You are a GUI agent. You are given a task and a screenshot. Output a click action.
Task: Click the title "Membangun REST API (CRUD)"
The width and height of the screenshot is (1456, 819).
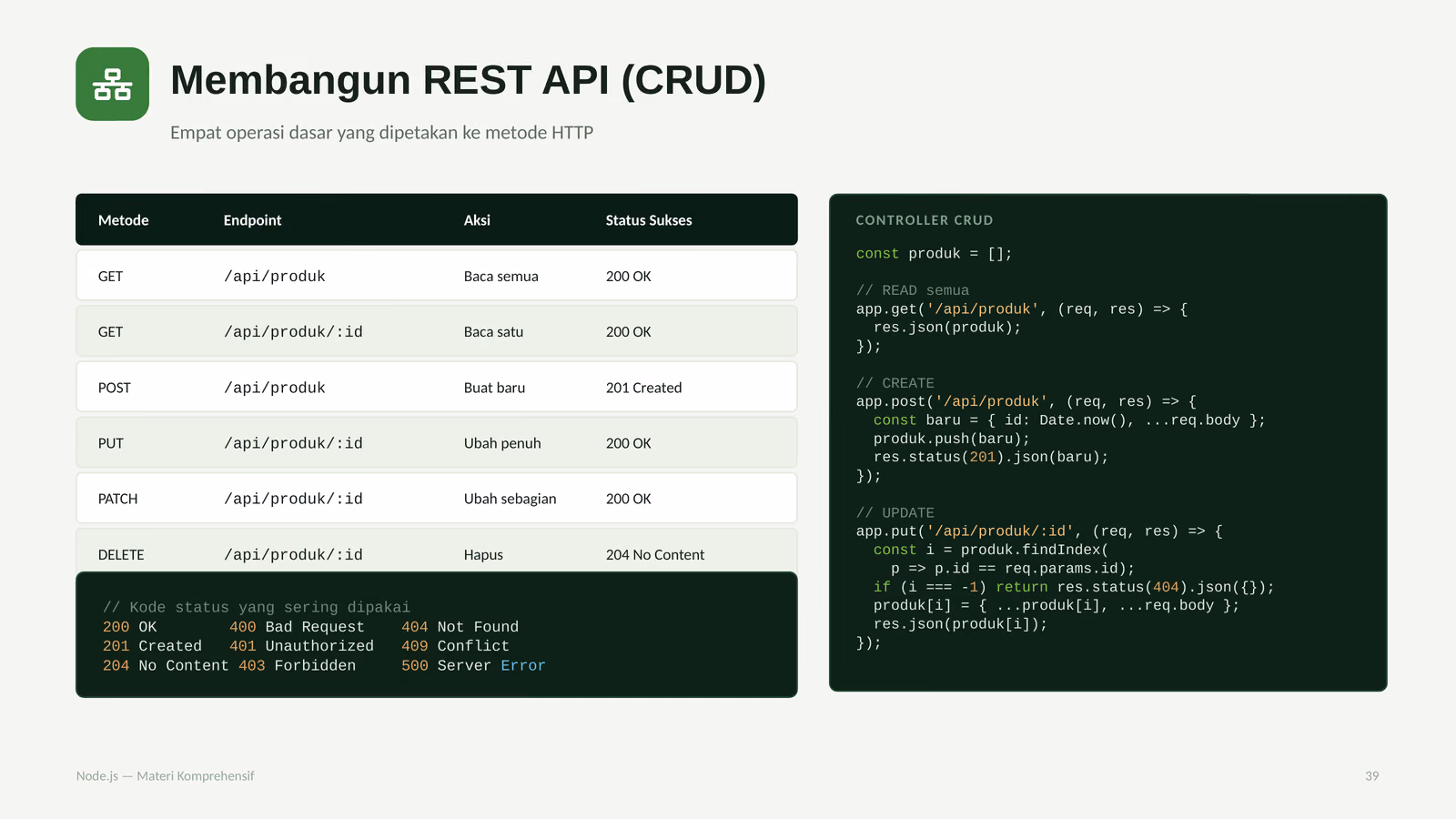click(x=468, y=80)
